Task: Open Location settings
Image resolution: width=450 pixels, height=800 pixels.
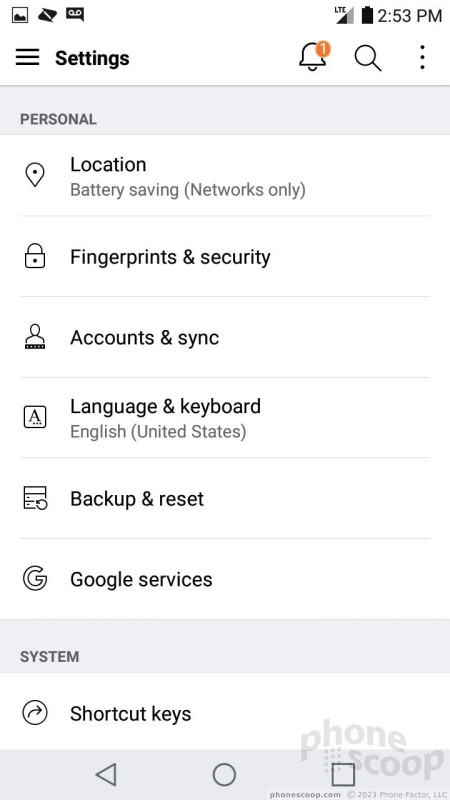Action: coord(225,176)
